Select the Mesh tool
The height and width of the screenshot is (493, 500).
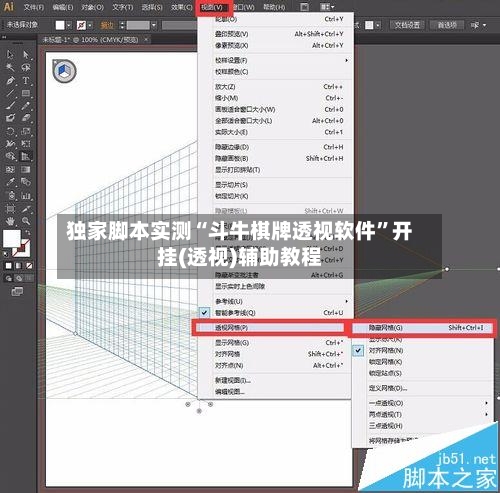coord(10,169)
